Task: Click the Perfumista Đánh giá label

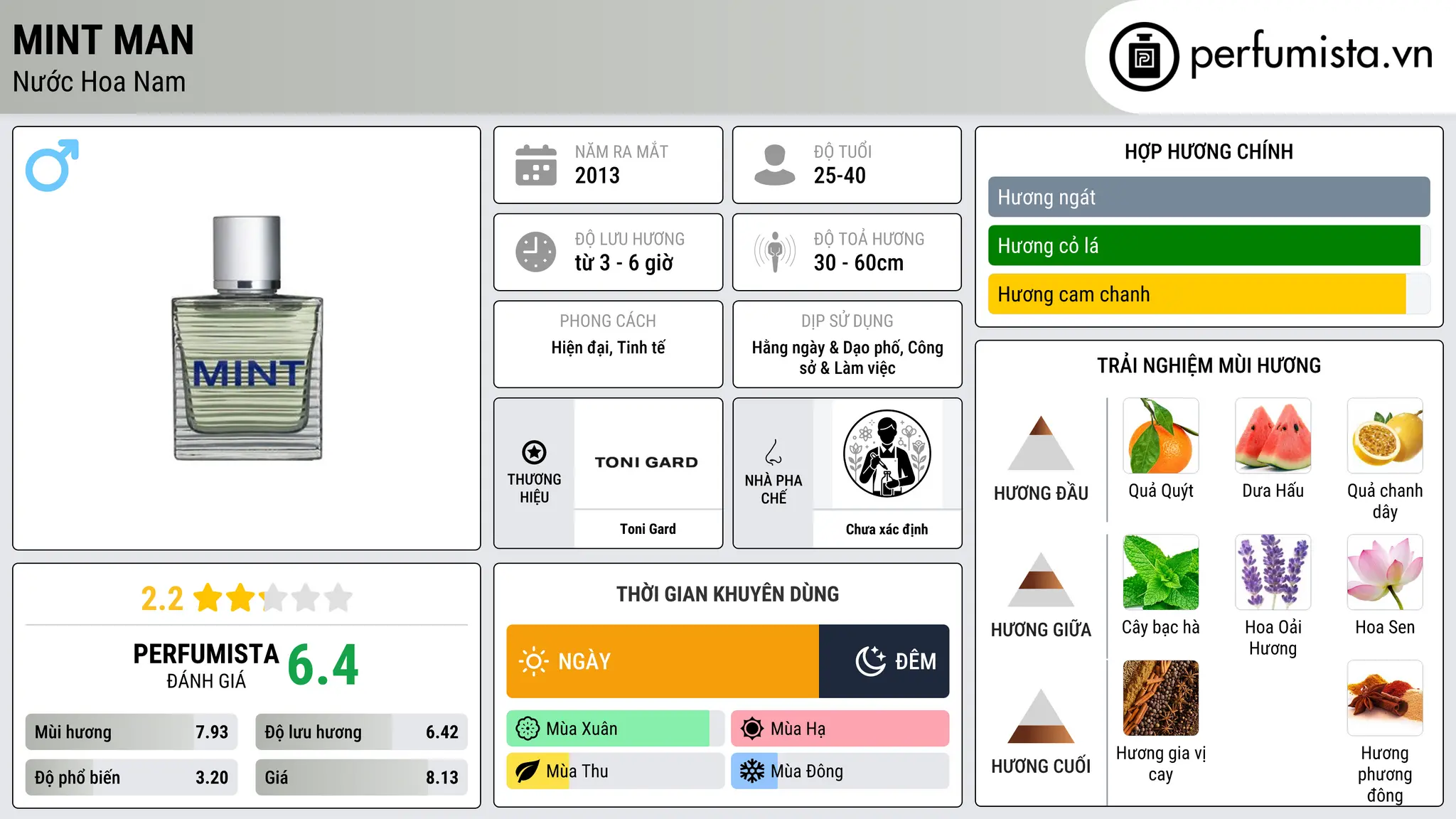Action: pyautogui.click(x=206, y=666)
